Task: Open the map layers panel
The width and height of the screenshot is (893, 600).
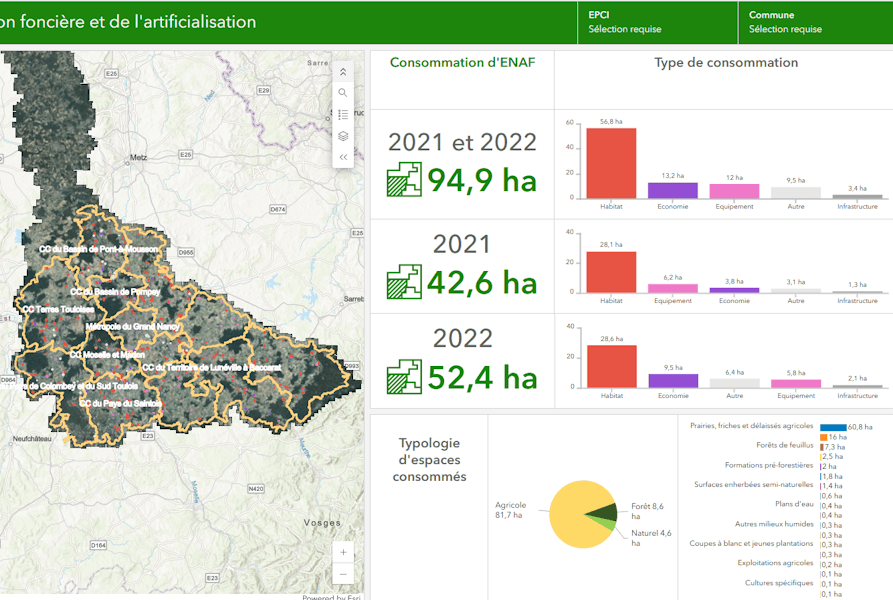Action: coord(343,136)
